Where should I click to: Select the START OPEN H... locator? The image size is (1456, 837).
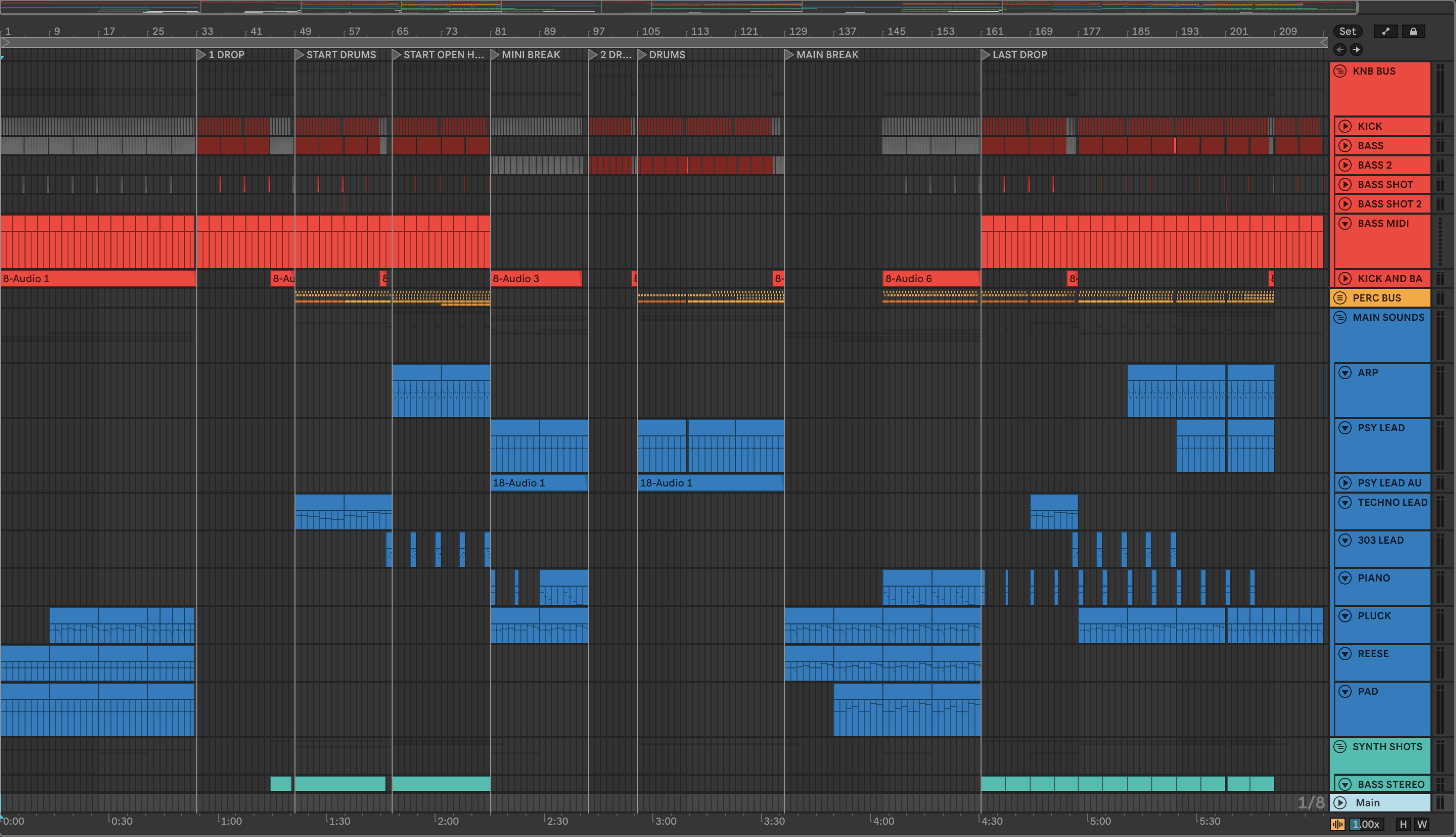pyautogui.click(x=438, y=55)
